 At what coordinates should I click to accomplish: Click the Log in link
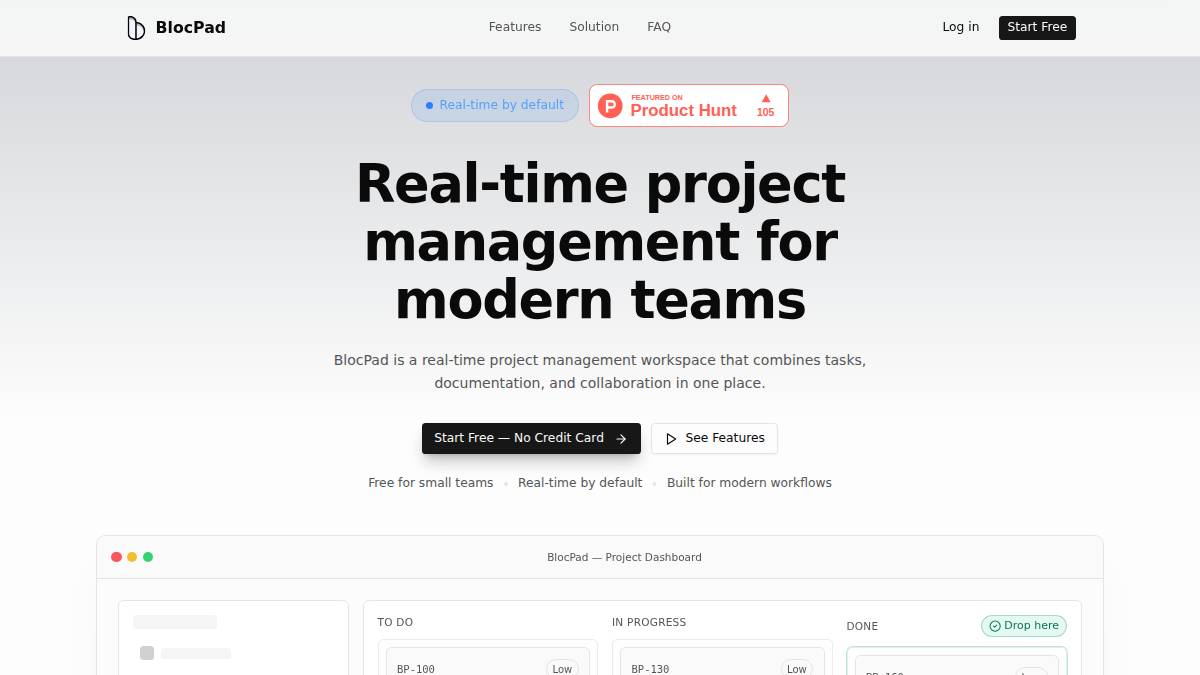(x=960, y=27)
